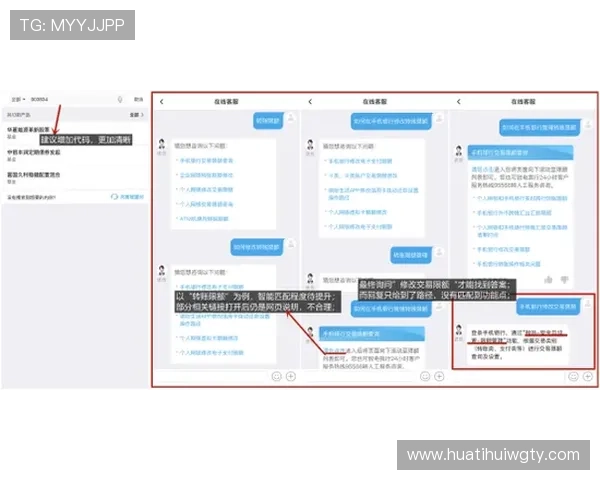Tap the service agent avatar beside leftmost chat's first reply
This screenshot has height=480, width=600.
pos(162,145)
